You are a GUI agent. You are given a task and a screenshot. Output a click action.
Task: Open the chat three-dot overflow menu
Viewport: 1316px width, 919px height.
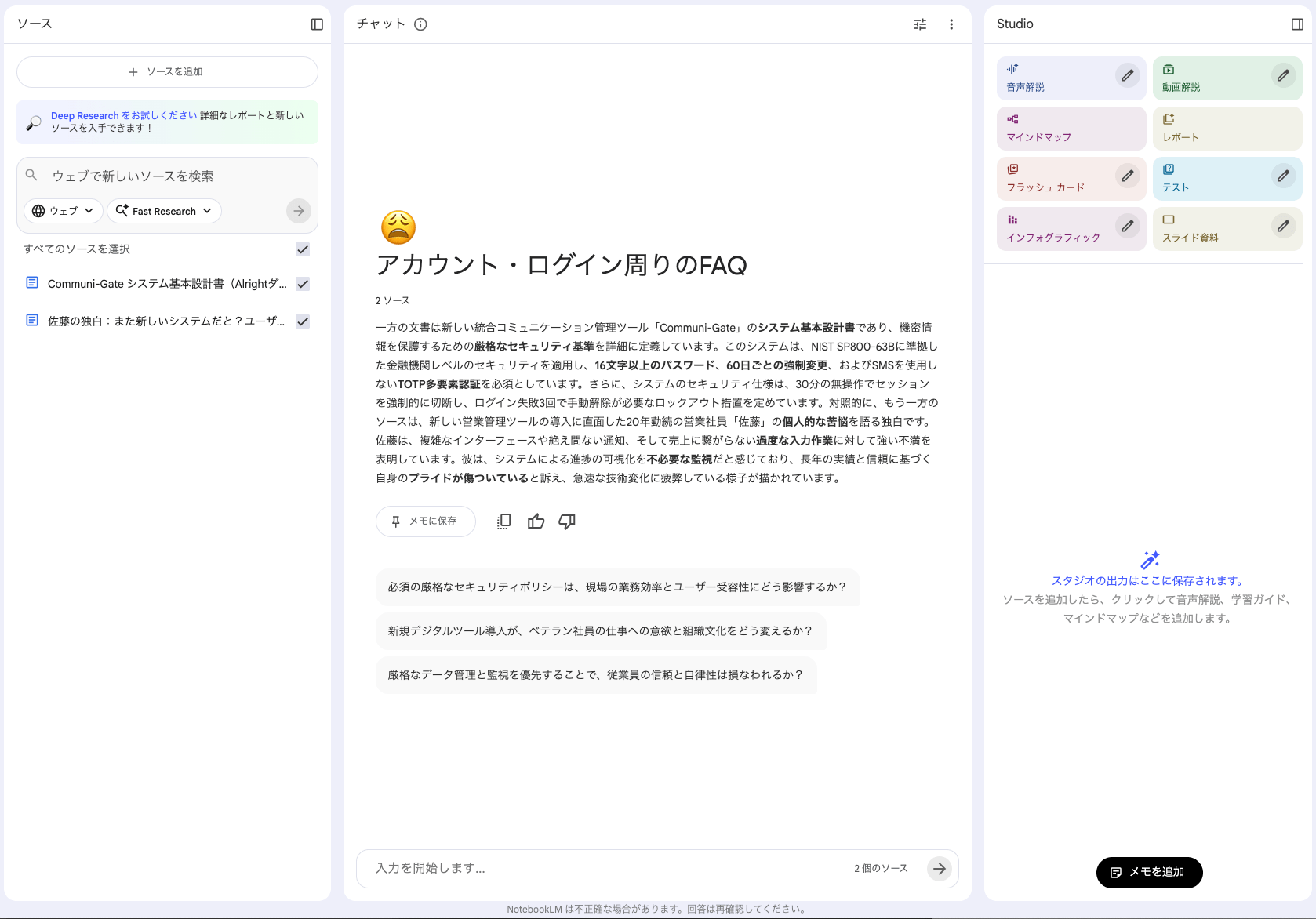(x=951, y=24)
